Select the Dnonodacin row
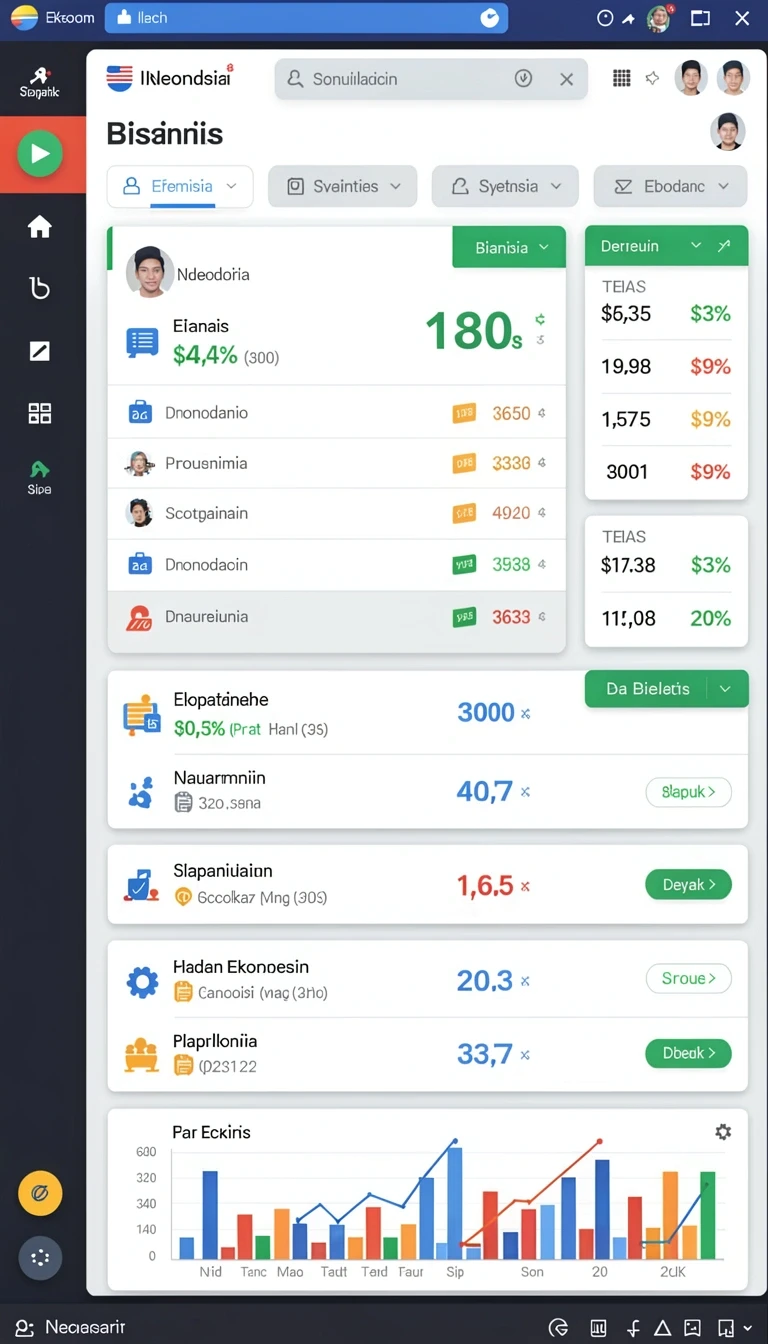 pos(337,565)
